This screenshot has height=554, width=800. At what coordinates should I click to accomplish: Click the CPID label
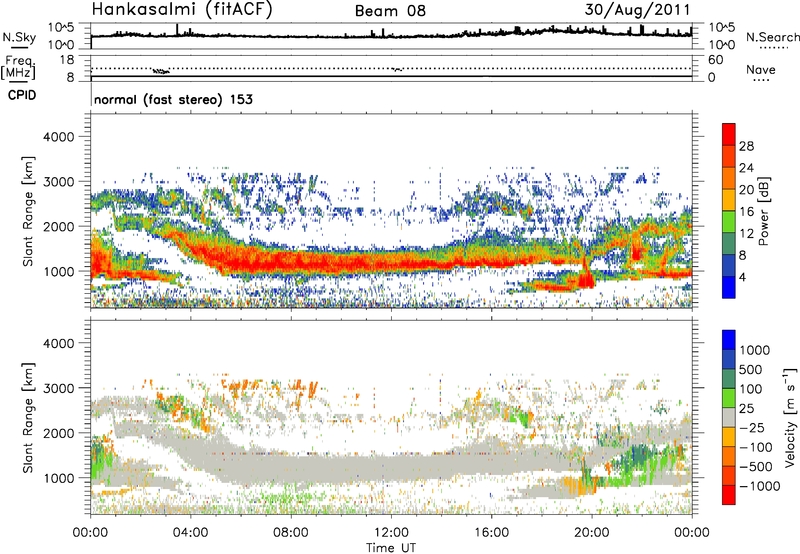(x=22, y=95)
